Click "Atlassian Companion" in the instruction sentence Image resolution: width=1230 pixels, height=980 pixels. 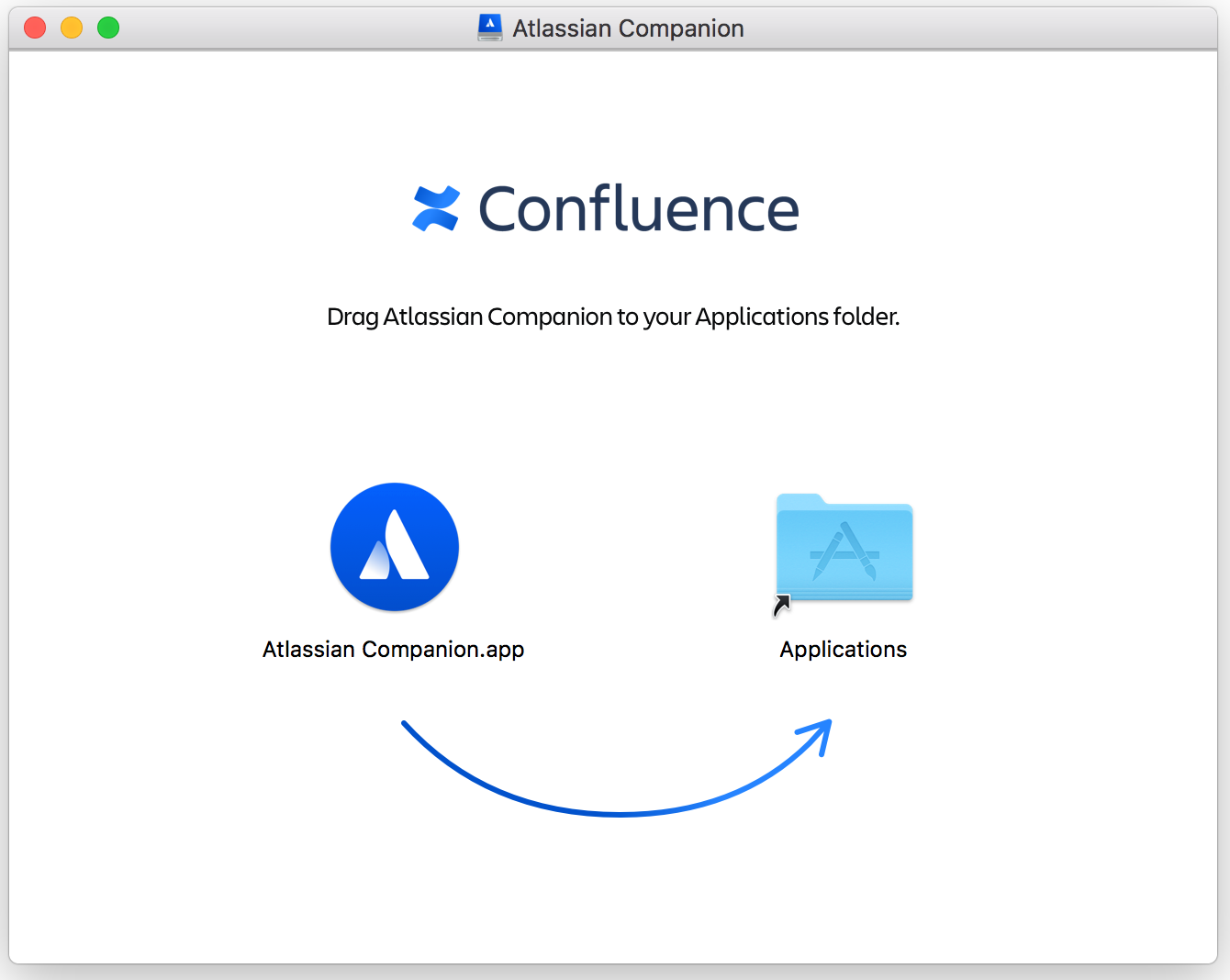(498, 317)
